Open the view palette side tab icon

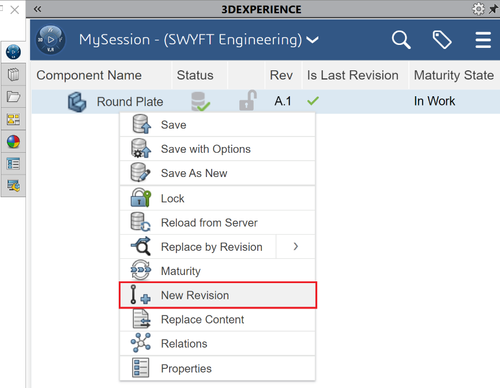coord(13,119)
